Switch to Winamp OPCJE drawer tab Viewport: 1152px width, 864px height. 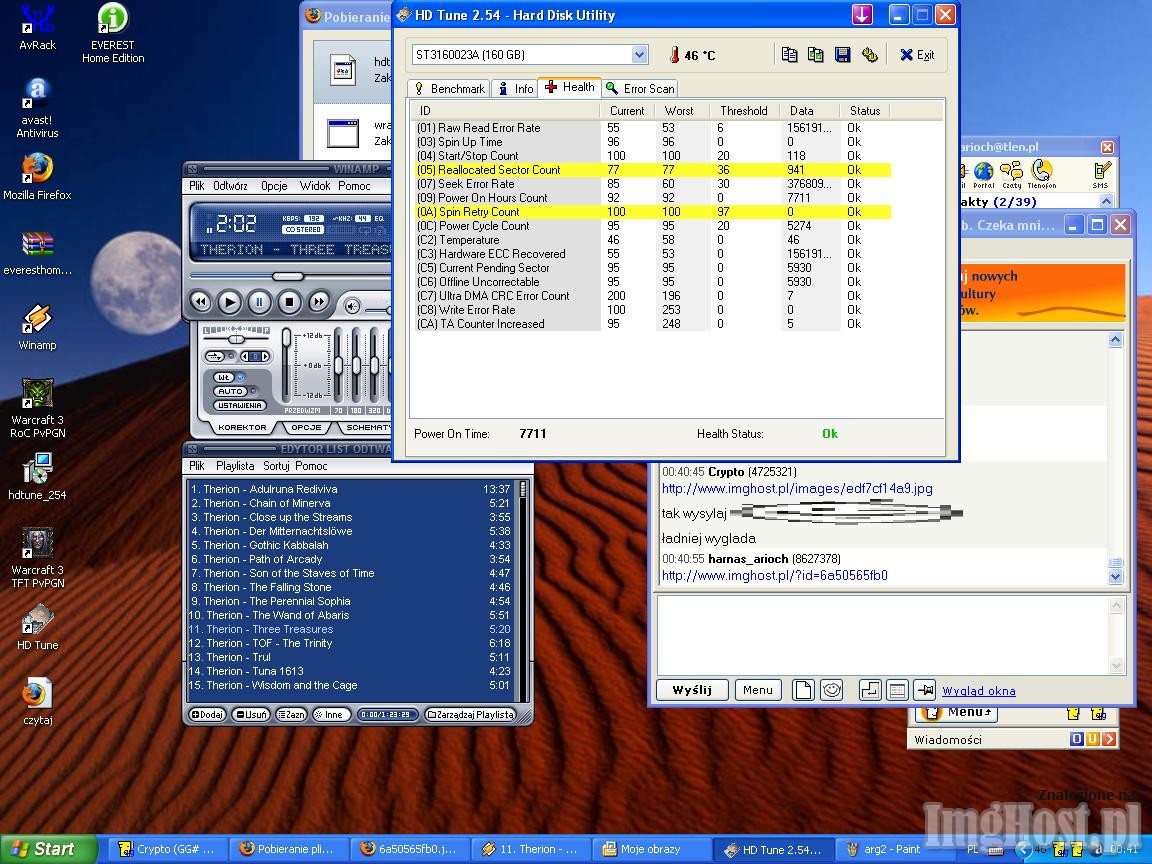(x=306, y=427)
